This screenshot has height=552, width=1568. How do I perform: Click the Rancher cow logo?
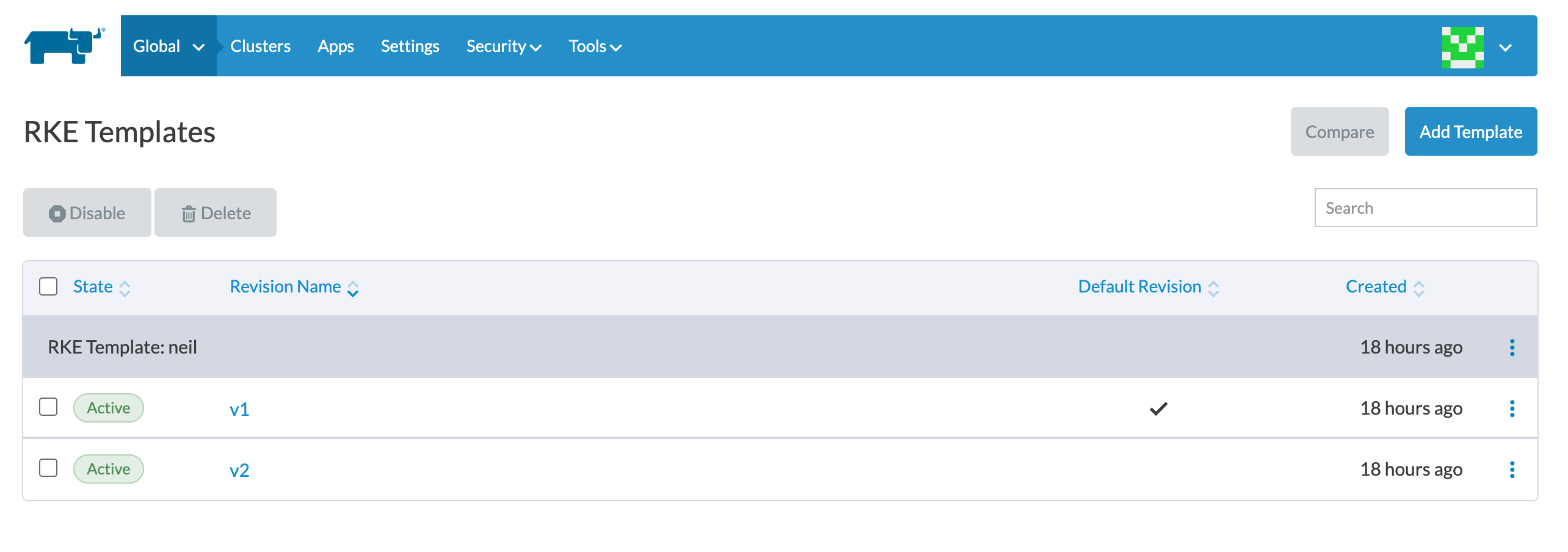(64, 46)
